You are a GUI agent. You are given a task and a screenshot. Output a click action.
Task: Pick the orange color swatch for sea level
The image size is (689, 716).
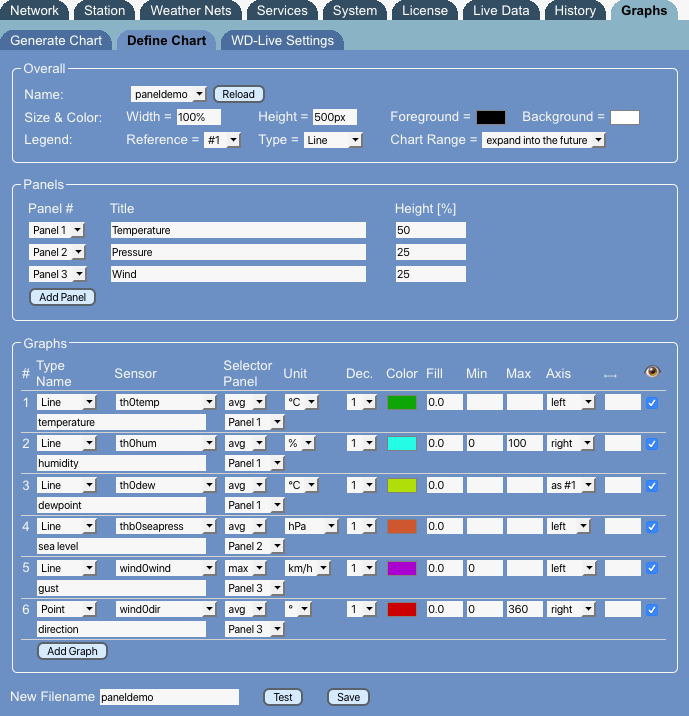402,526
